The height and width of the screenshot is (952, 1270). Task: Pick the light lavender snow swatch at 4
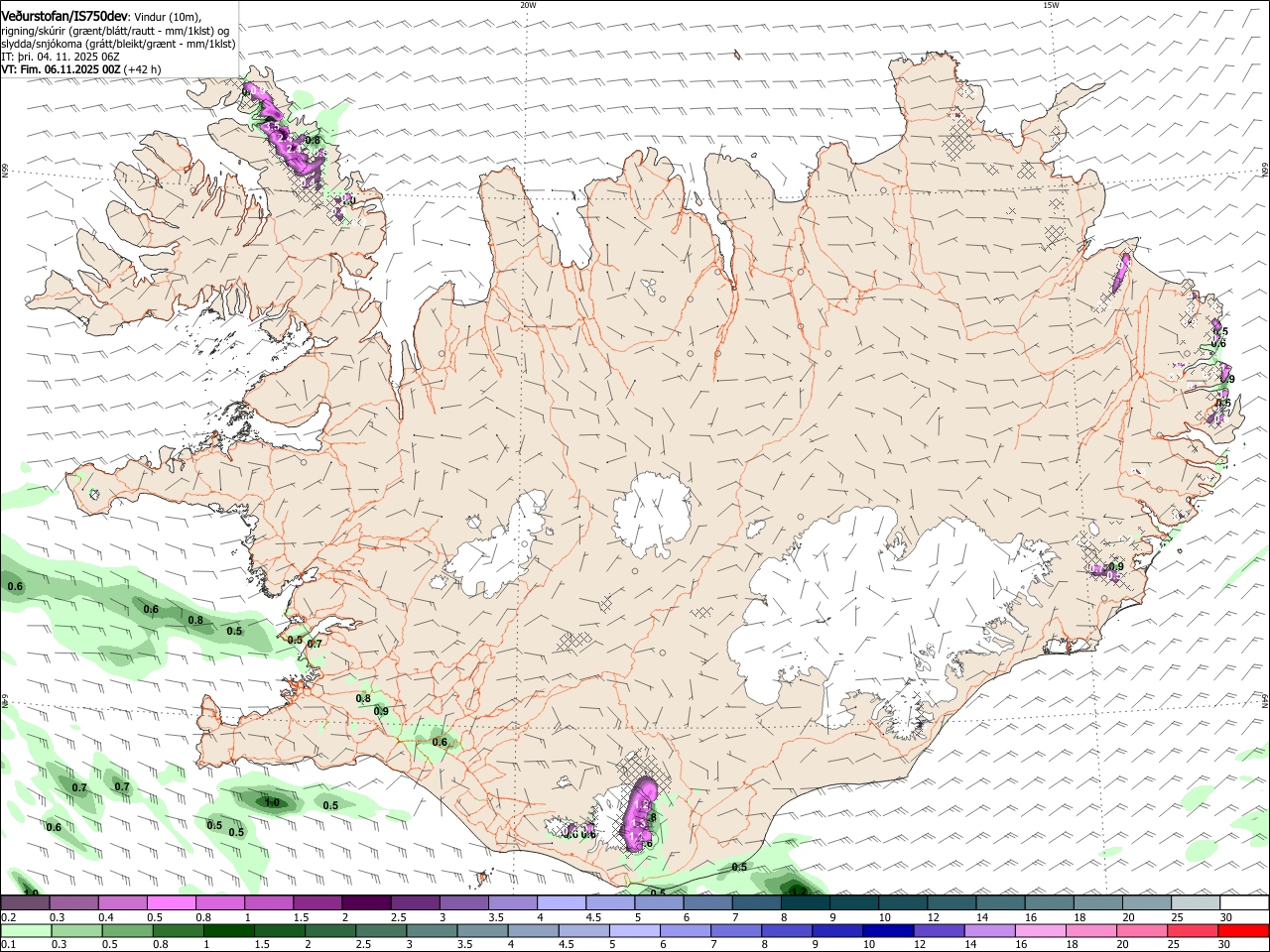click(560, 902)
